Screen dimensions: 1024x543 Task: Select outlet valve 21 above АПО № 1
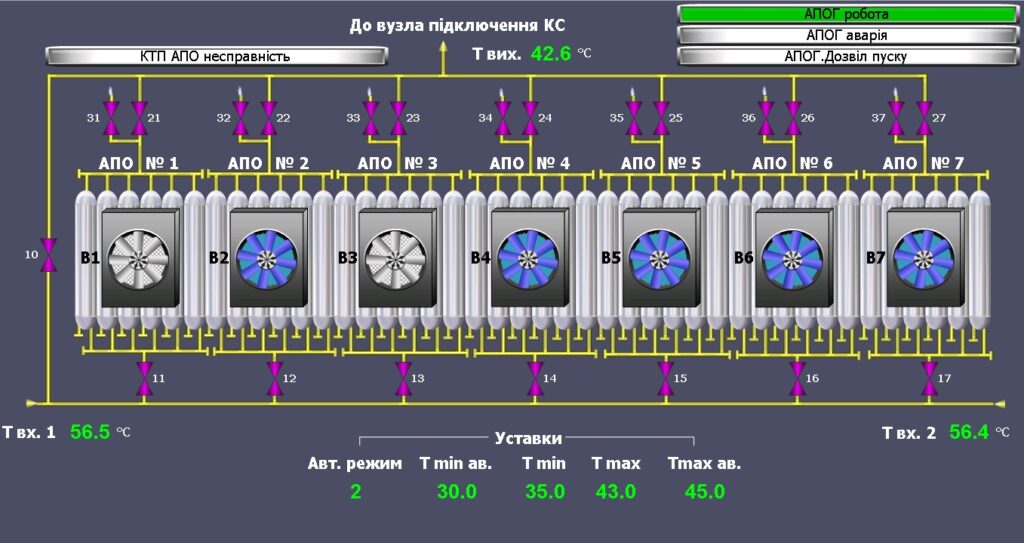[x=139, y=118]
